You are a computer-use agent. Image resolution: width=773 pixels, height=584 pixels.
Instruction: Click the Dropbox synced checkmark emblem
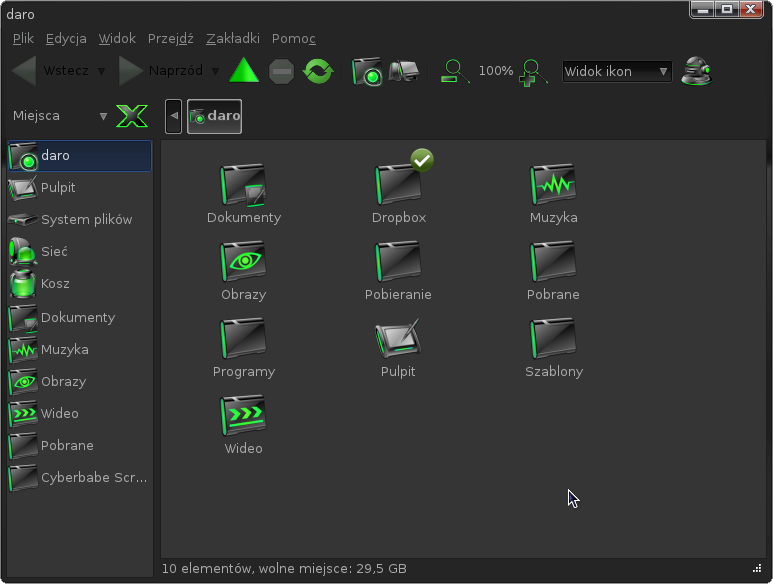(422, 160)
